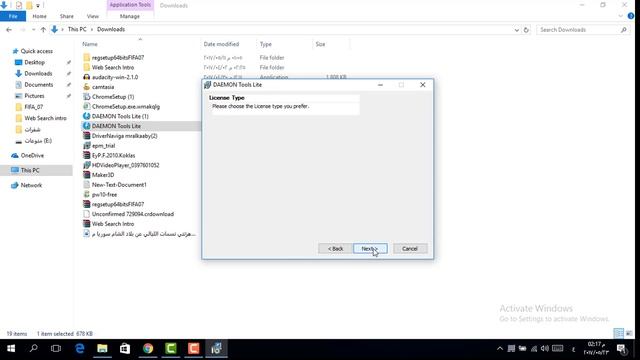Open Downloads in the navigation pane
The width and height of the screenshot is (640, 360).
(x=38, y=73)
